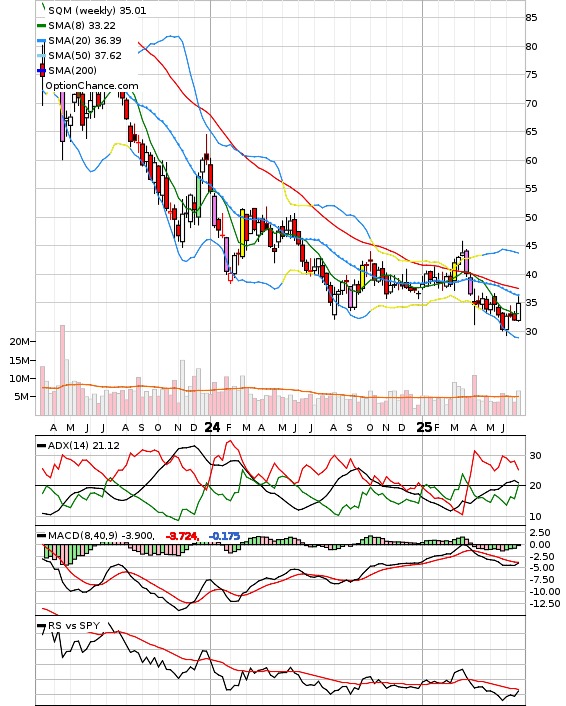Click the 20M volume axis label
The image size is (566, 706).
[x=19, y=341]
